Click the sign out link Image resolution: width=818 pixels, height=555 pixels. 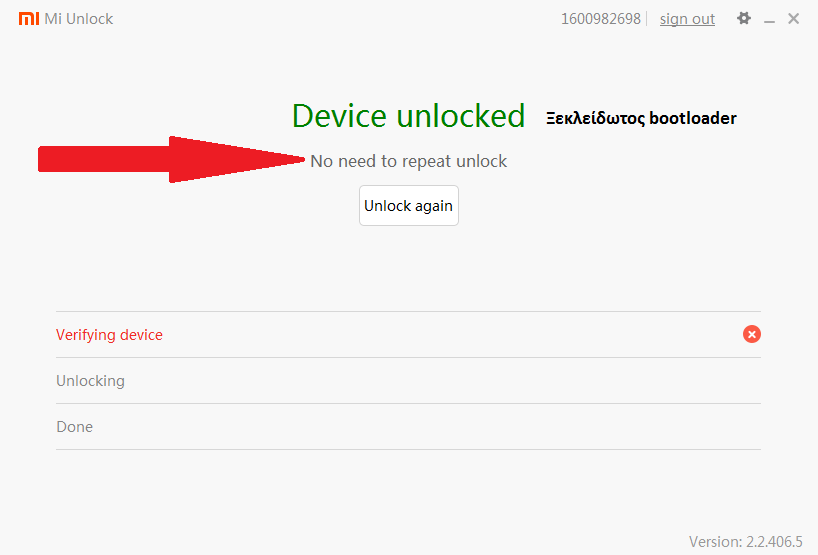coord(687,19)
